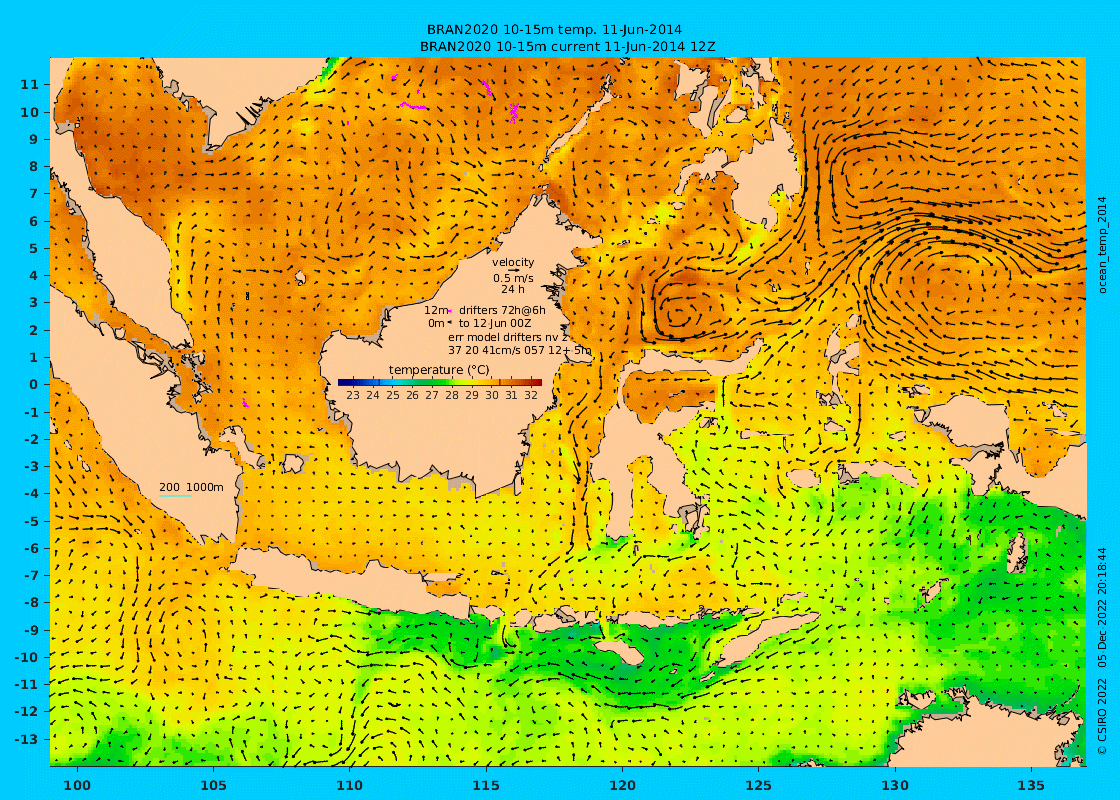
Task: Click the cyan line under "200 1000m"
Action: [x=175, y=496]
